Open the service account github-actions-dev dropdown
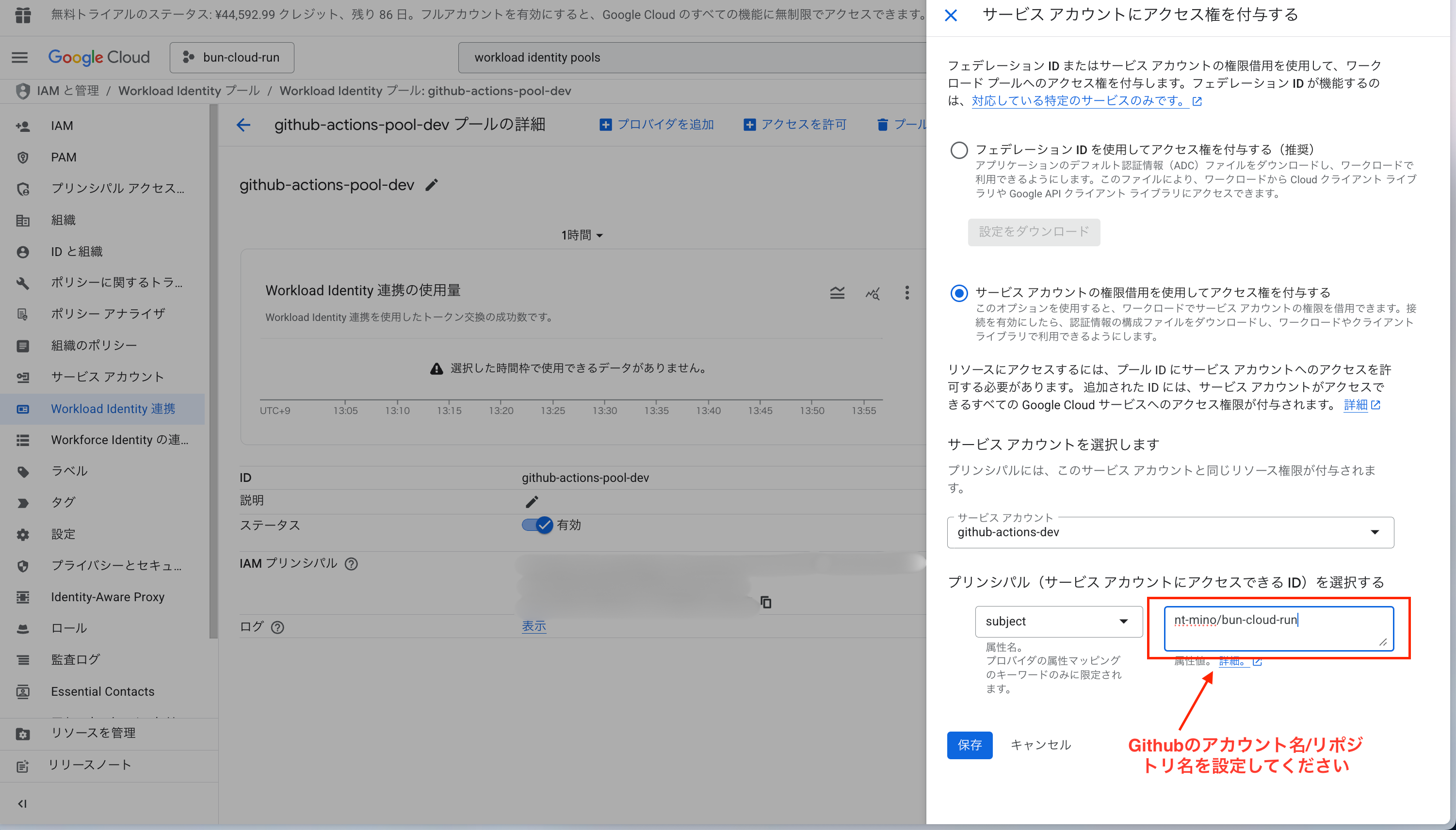The image size is (1456, 830). coord(1170,532)
